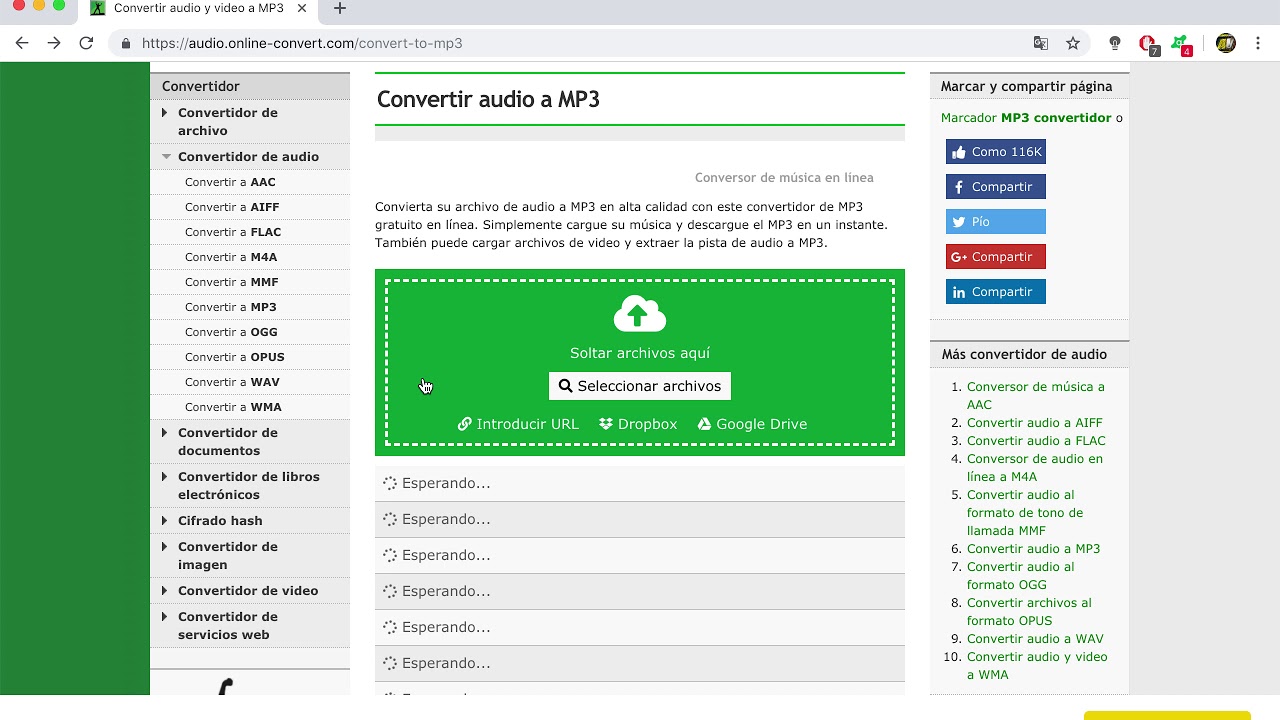Image resolution: width=1280 pixels, height=720 pixels.
Task: Go back using the browser back arrow
Action: point(22,43)
